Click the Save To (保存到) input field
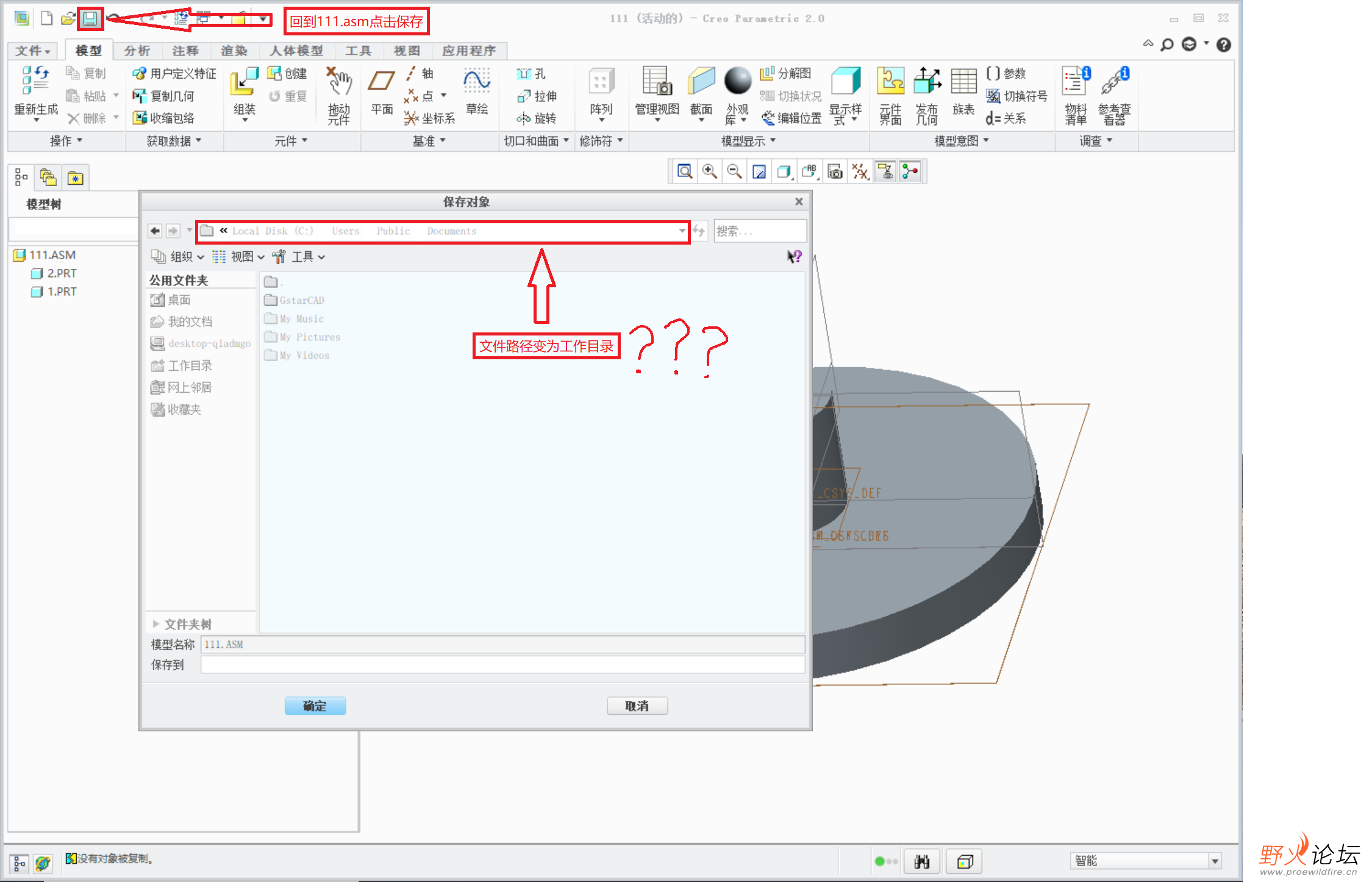The width and height of the screenshot is (1372, 882). point(502,664)
